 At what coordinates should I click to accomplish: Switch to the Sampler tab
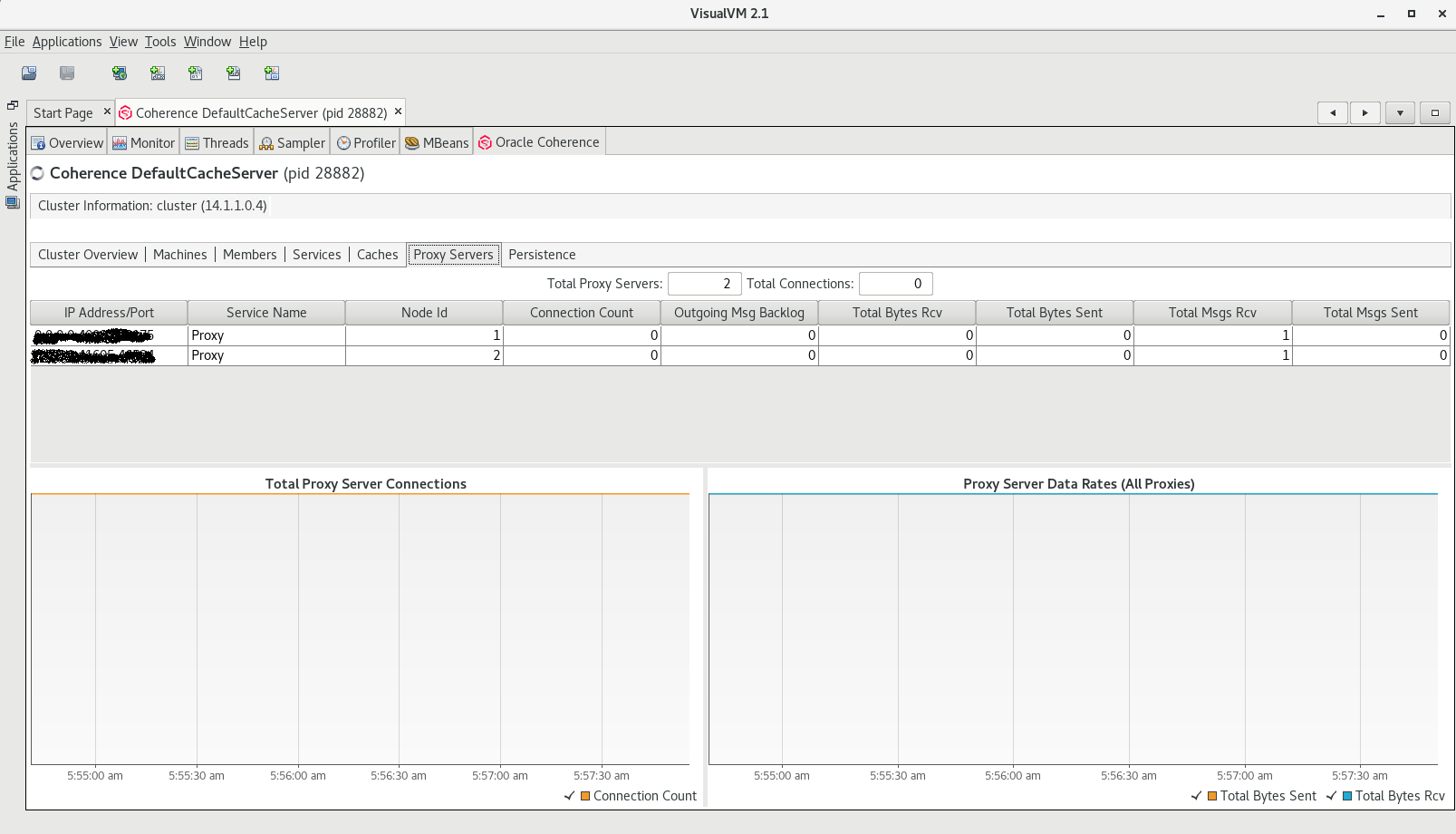coord(293,142)
